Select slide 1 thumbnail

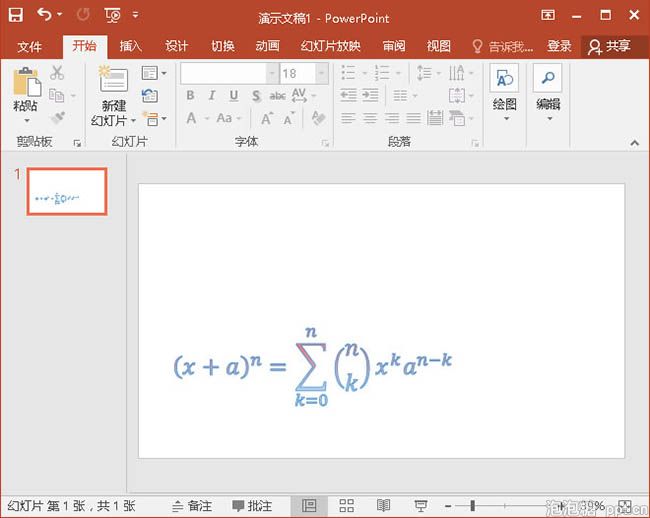click(67, 191)
